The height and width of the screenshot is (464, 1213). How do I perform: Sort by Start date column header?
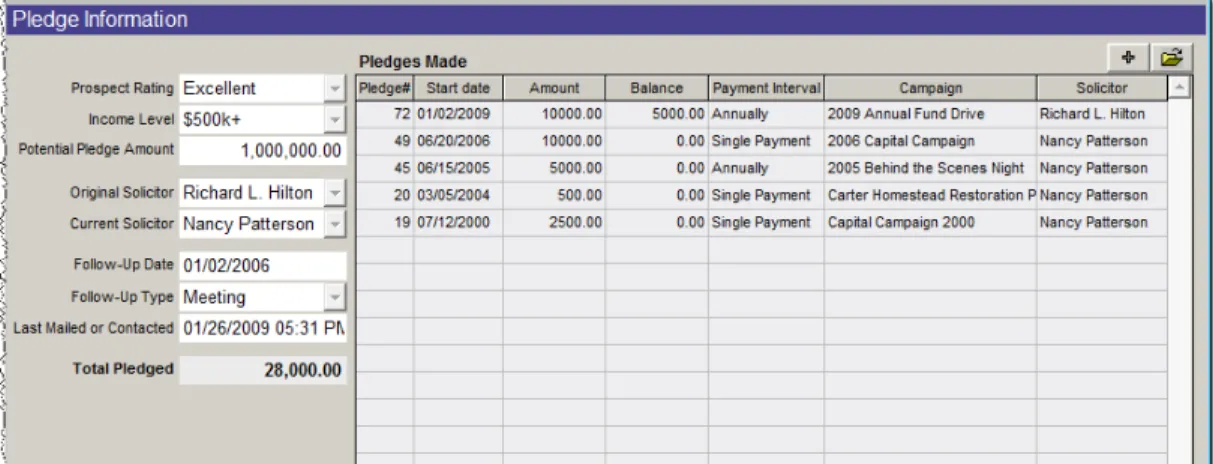click(458, 88)
